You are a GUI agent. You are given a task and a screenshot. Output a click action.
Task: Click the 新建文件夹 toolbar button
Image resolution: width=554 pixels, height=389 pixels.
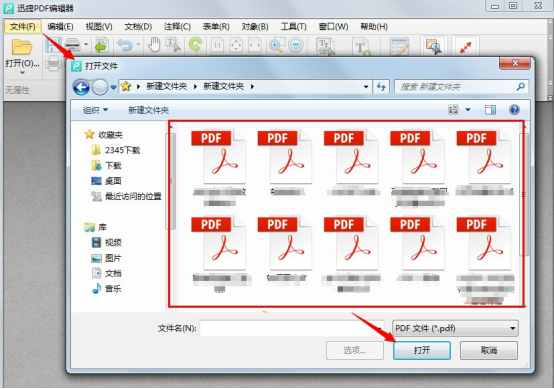[x=148, y=110]
